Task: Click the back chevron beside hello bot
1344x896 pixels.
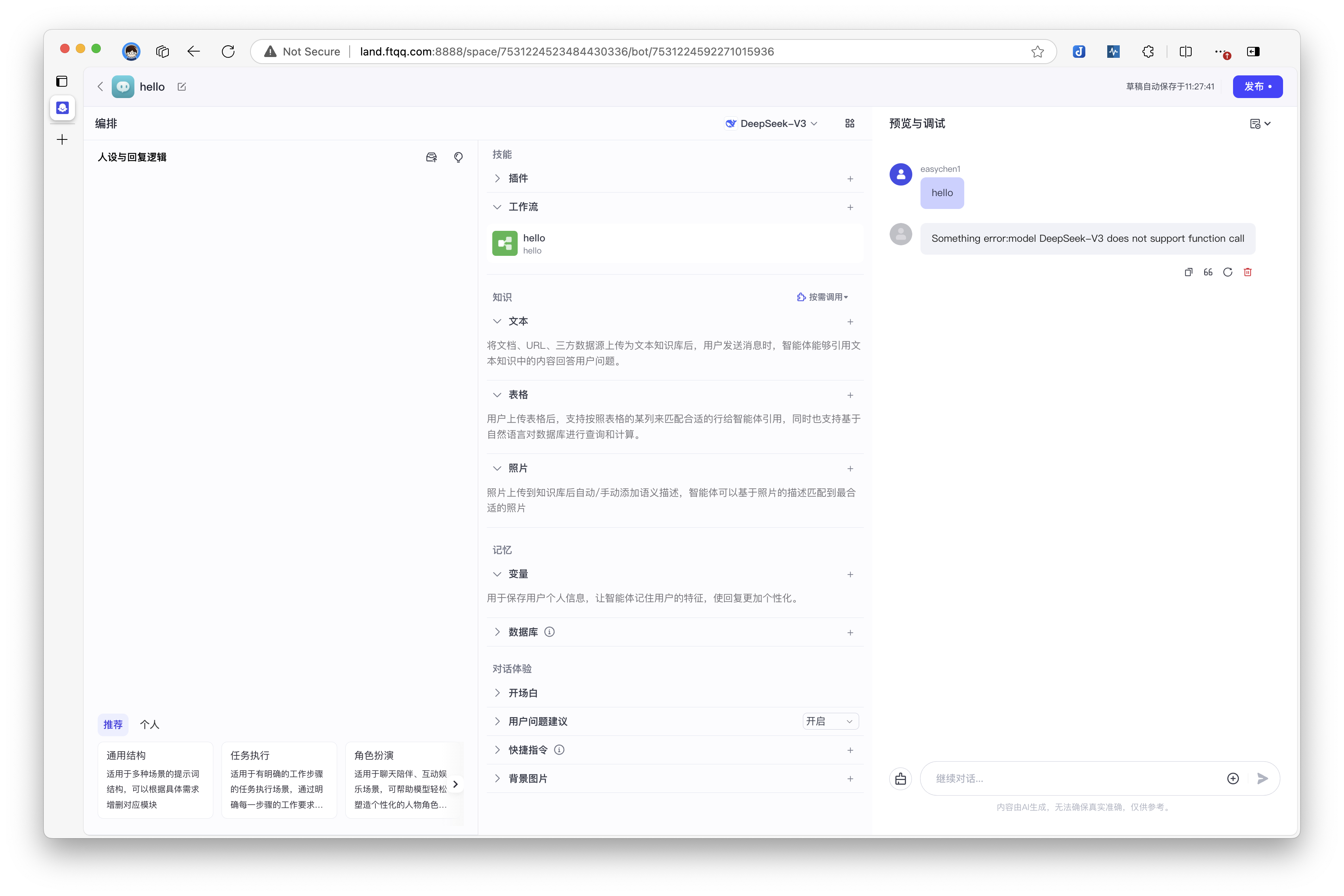Action: click(x=100, y=86)
